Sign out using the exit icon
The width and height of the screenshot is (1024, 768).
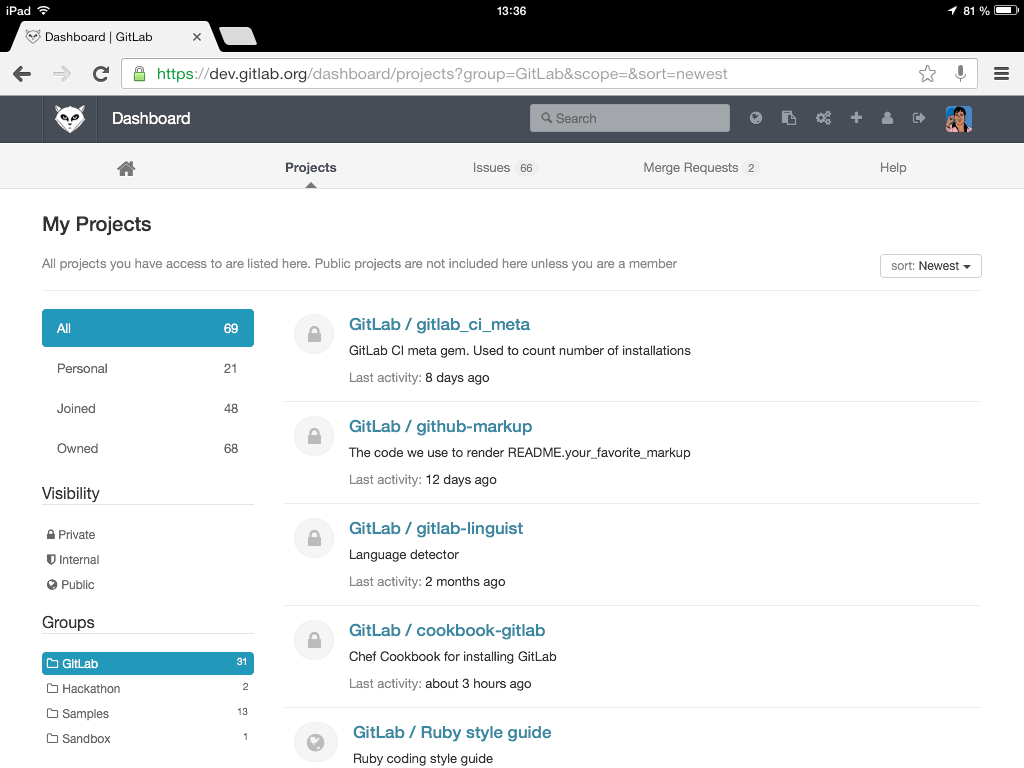pos(919,117)
